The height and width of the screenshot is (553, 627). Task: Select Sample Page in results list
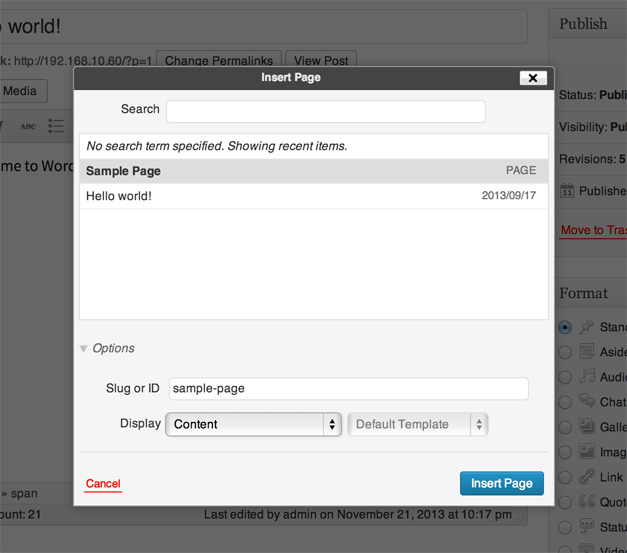tap(310, 171)
